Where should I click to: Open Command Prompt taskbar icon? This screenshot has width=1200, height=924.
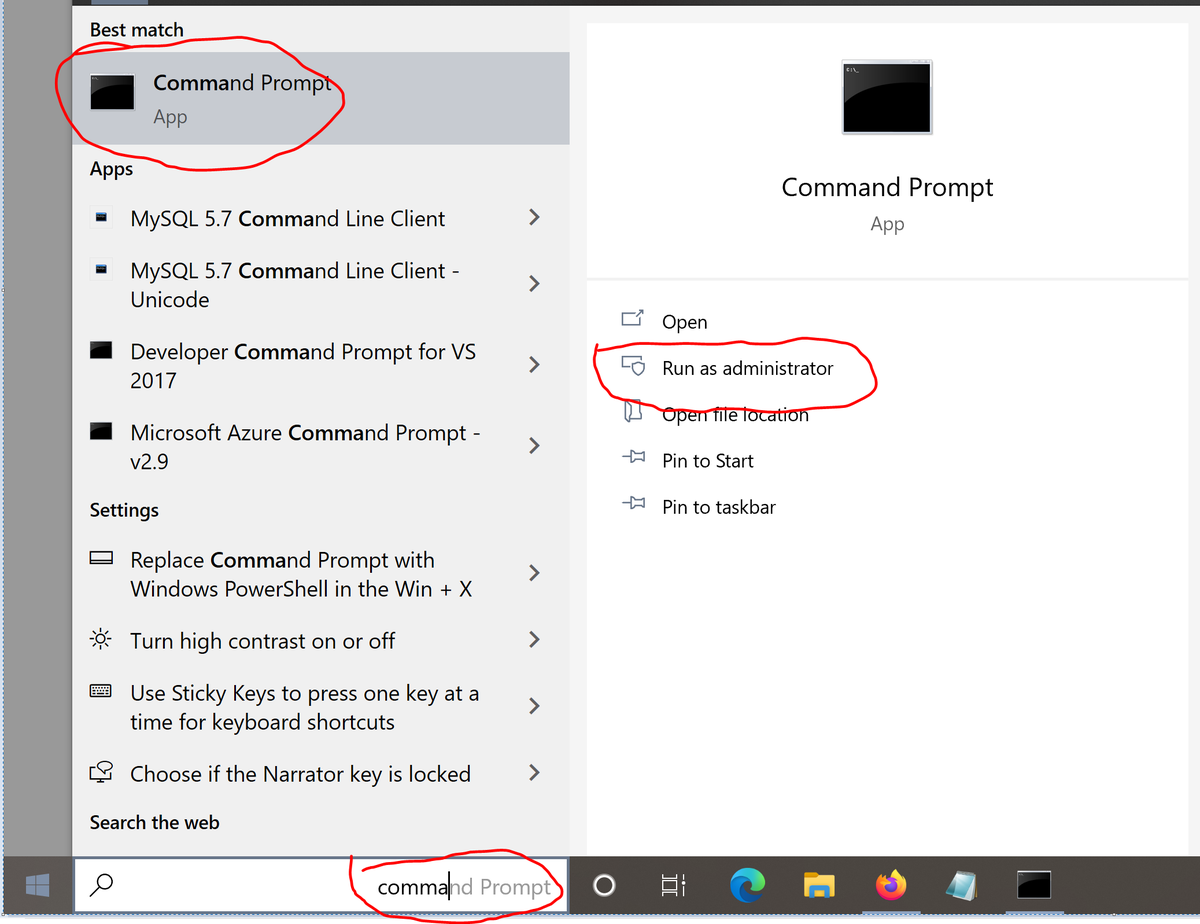pos(1034,885)
